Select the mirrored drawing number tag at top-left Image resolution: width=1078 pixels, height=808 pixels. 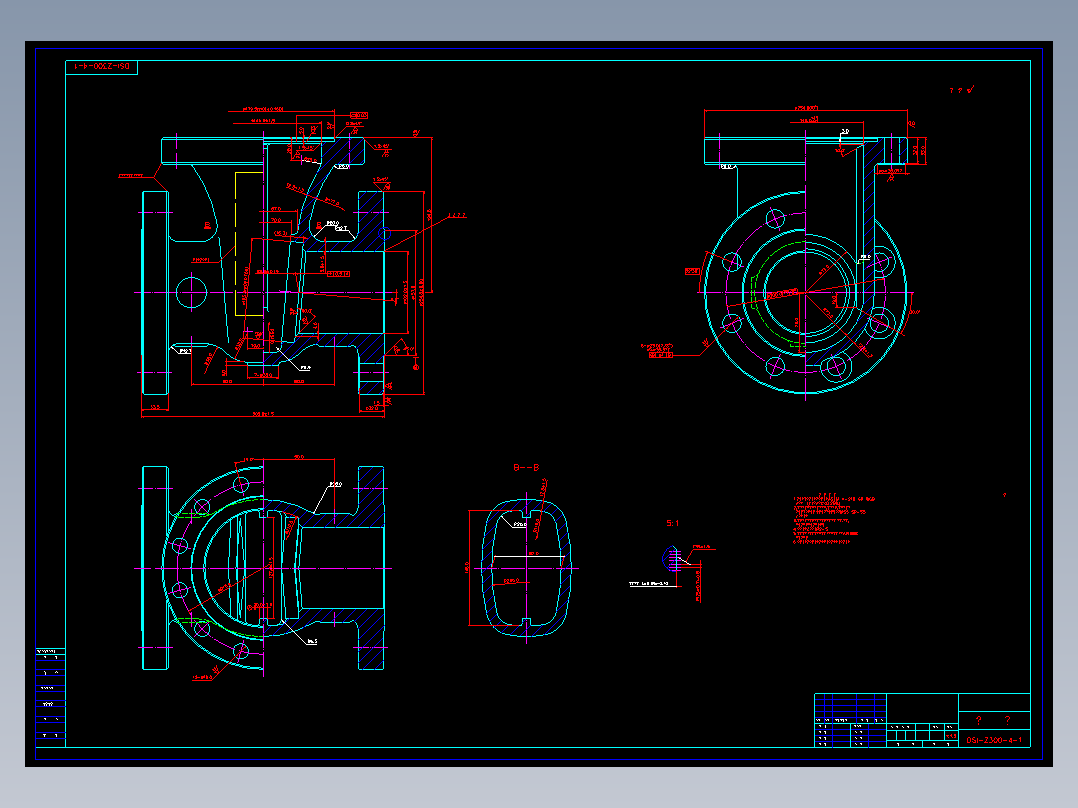pos(102,67)
